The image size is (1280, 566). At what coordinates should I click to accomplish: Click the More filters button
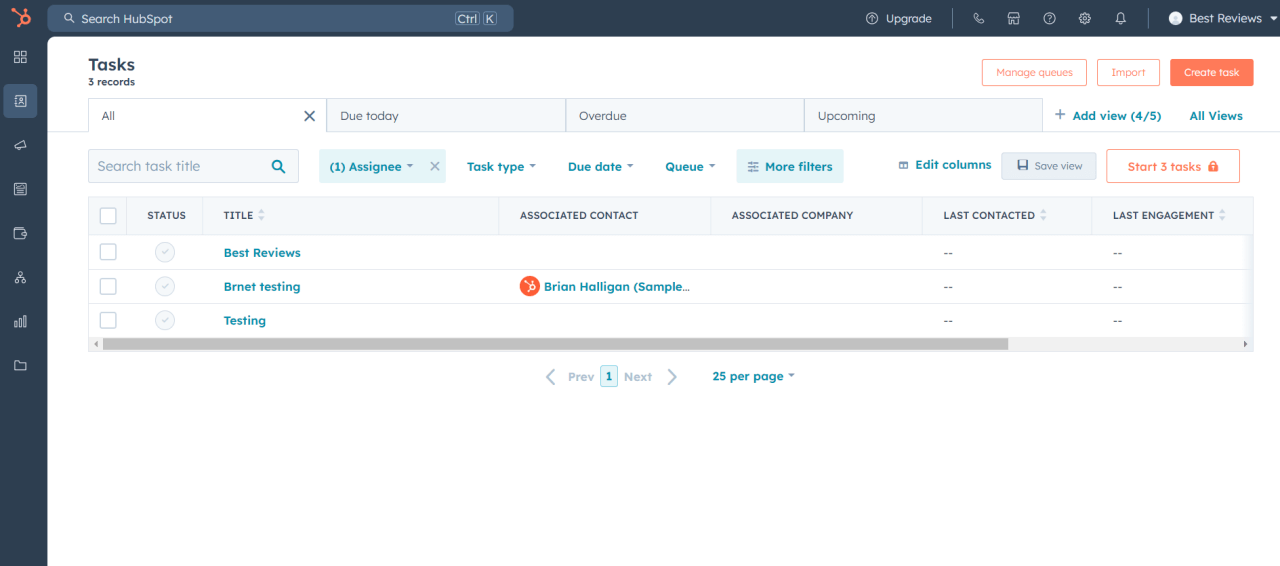790,167
